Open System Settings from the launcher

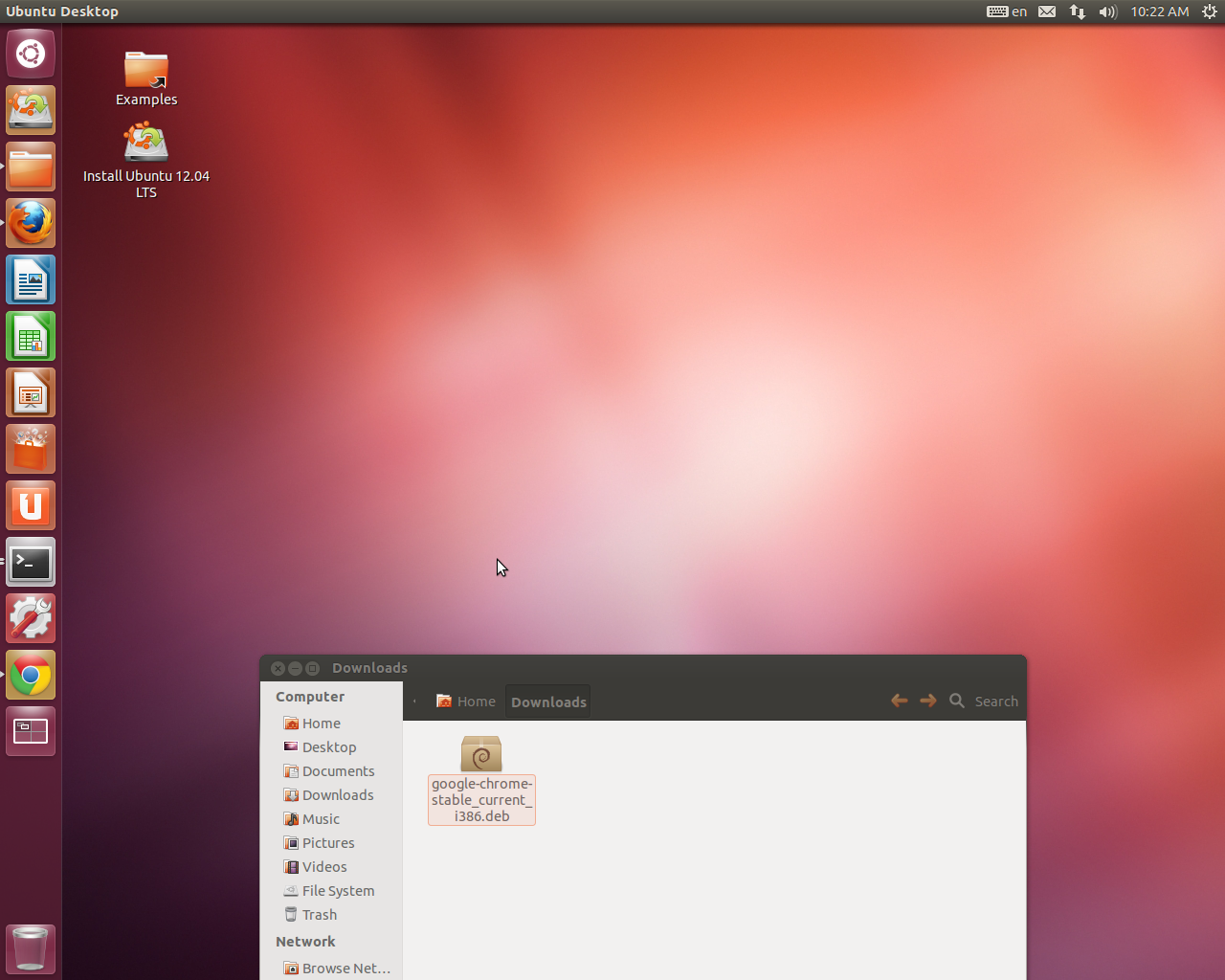click(31, 618)
